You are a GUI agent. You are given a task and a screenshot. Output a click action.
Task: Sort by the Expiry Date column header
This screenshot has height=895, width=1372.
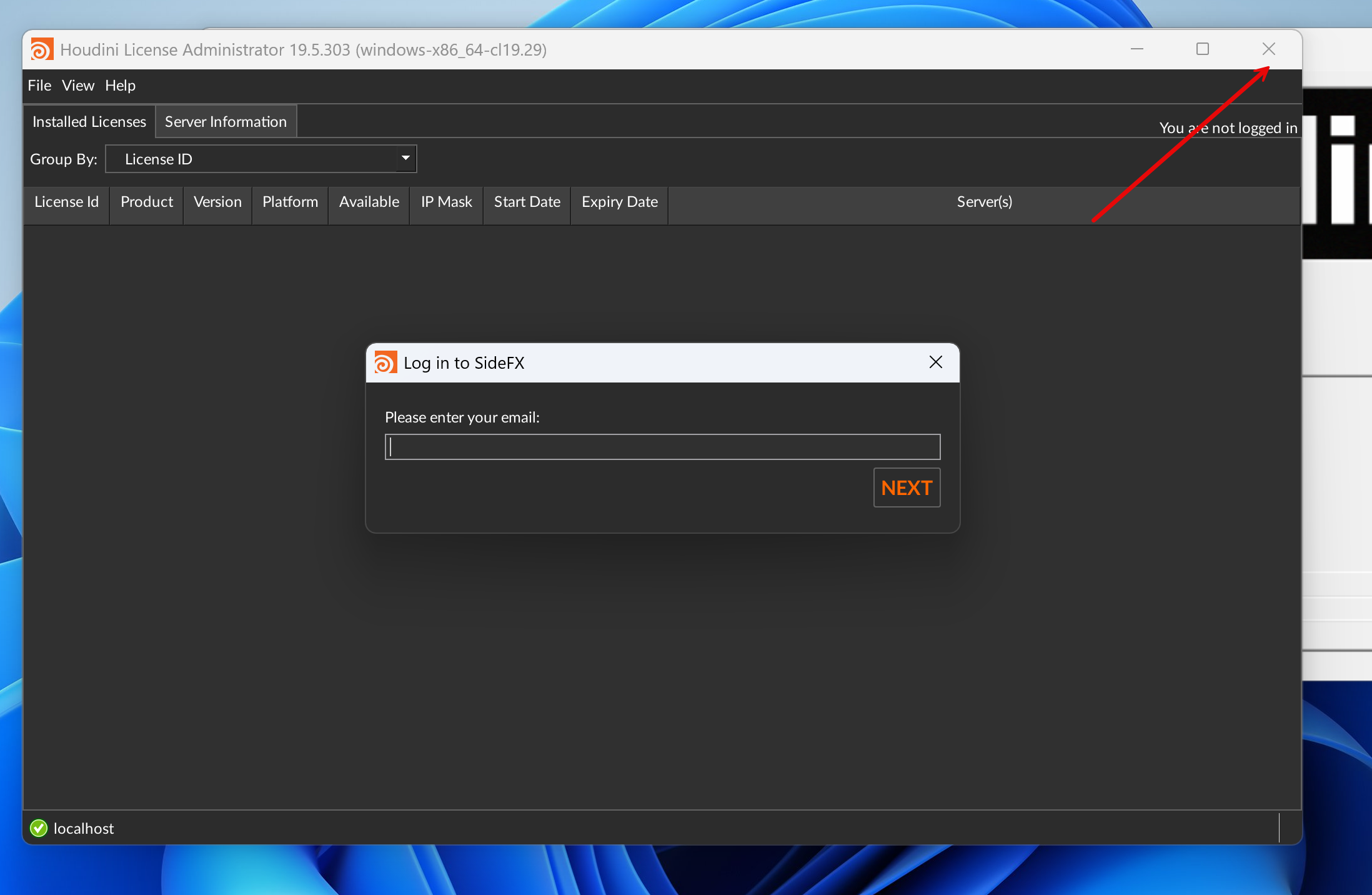tap(619, 202)
